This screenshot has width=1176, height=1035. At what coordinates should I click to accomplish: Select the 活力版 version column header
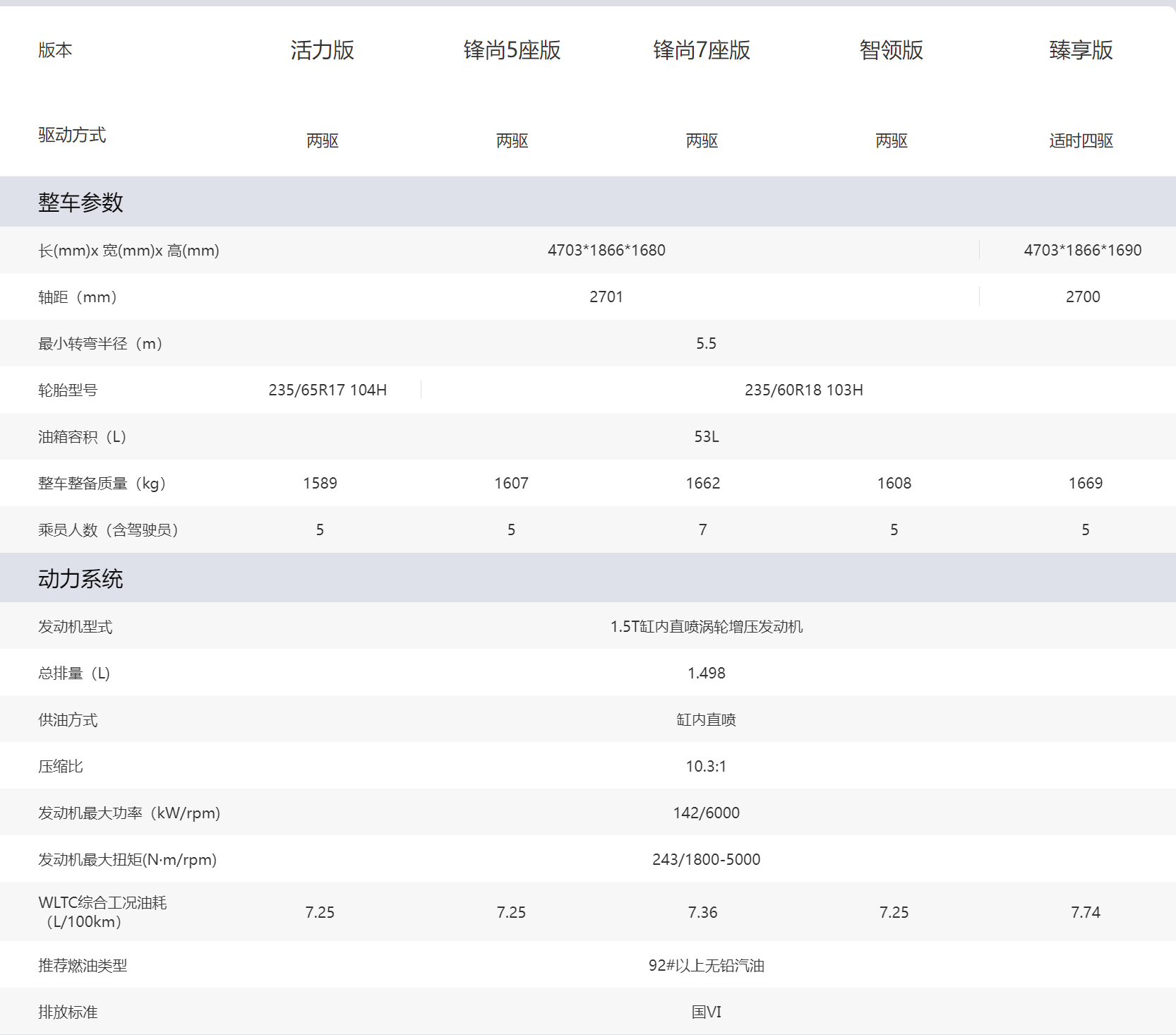[322, 50]
